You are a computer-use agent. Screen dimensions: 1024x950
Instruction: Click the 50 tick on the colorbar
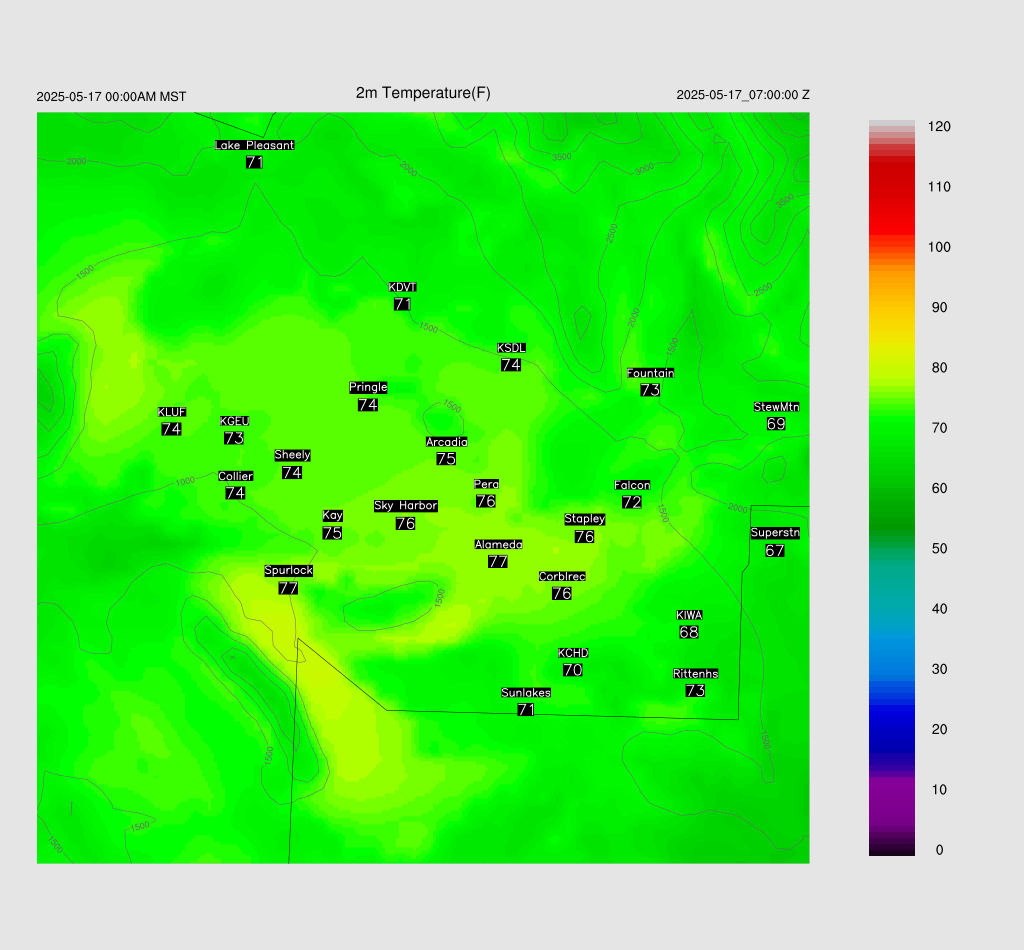point(939,548)
